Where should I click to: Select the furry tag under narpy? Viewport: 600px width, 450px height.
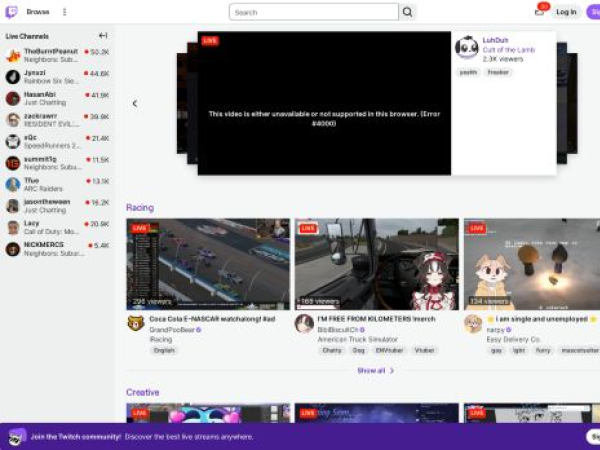tap(543, 350)
